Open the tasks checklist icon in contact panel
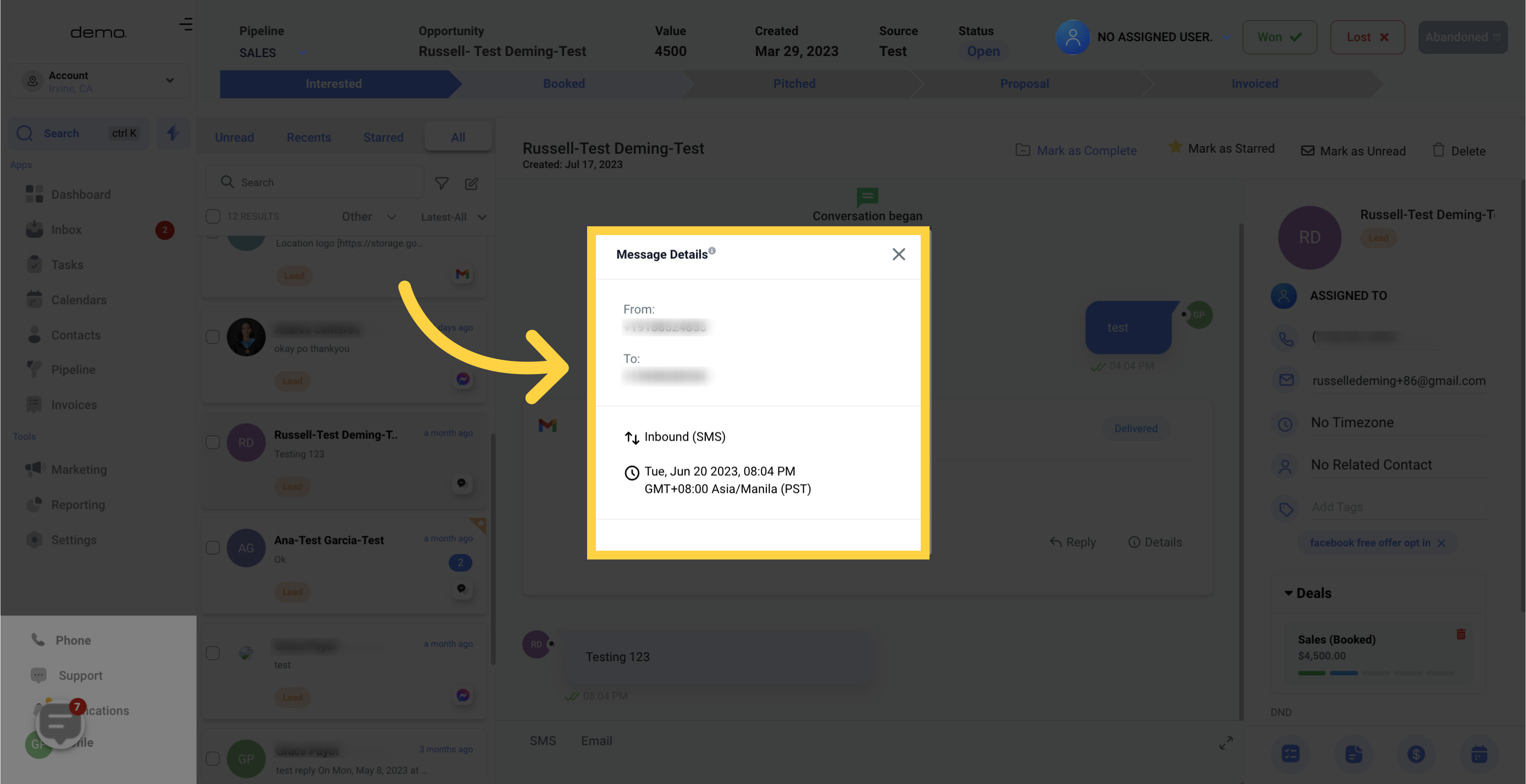This screenshot has height=784, width=1526. (x=1290, y=754)
